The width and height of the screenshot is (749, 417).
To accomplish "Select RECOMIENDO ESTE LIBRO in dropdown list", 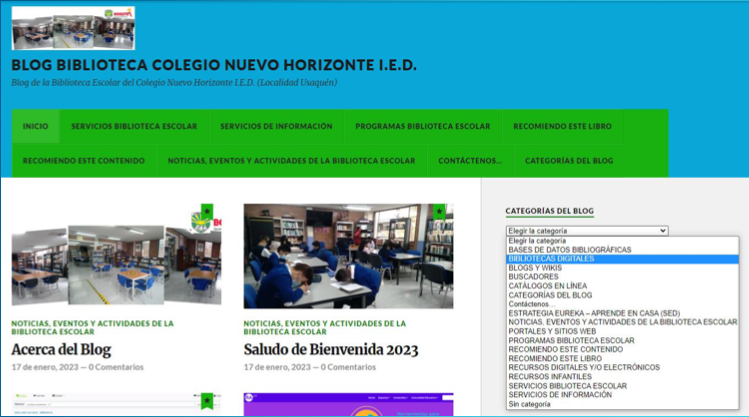I will coord(622,359).
